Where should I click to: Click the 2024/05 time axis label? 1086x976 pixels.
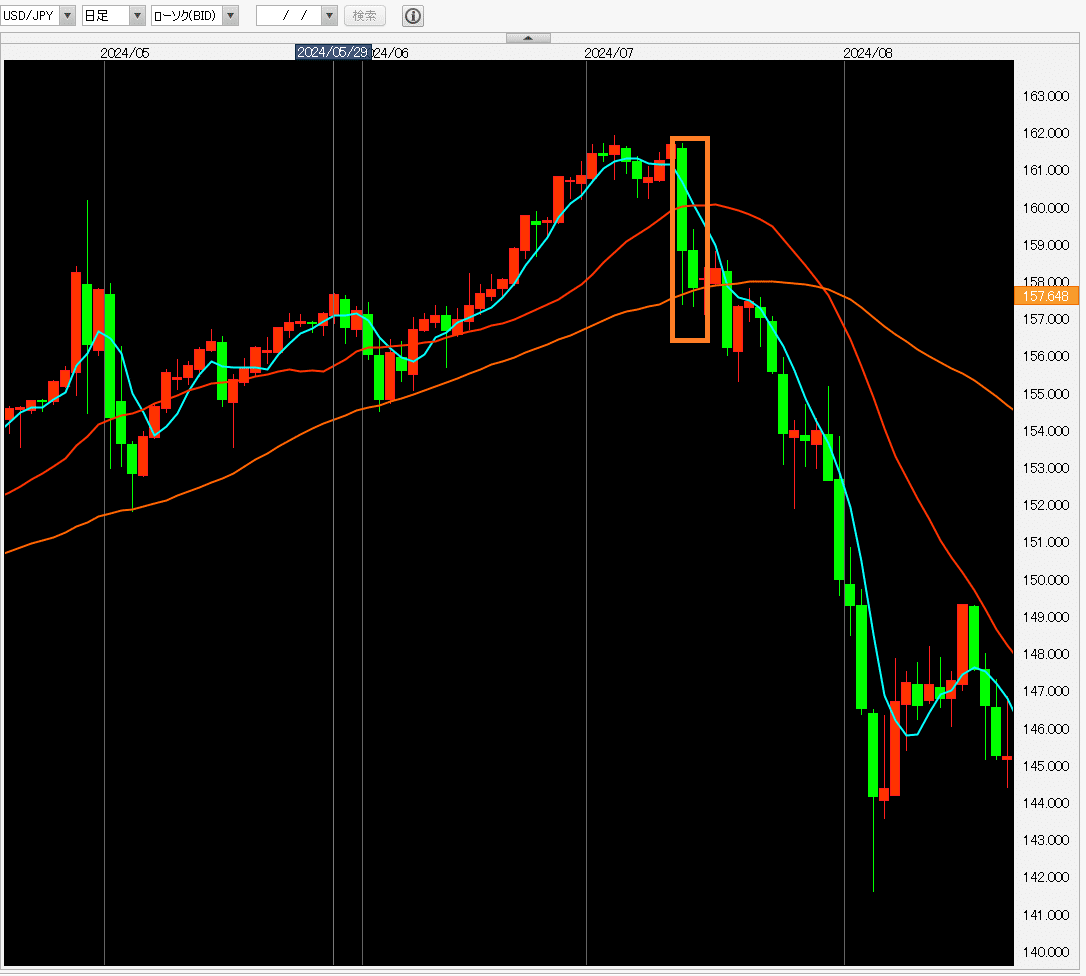[125, 53]
